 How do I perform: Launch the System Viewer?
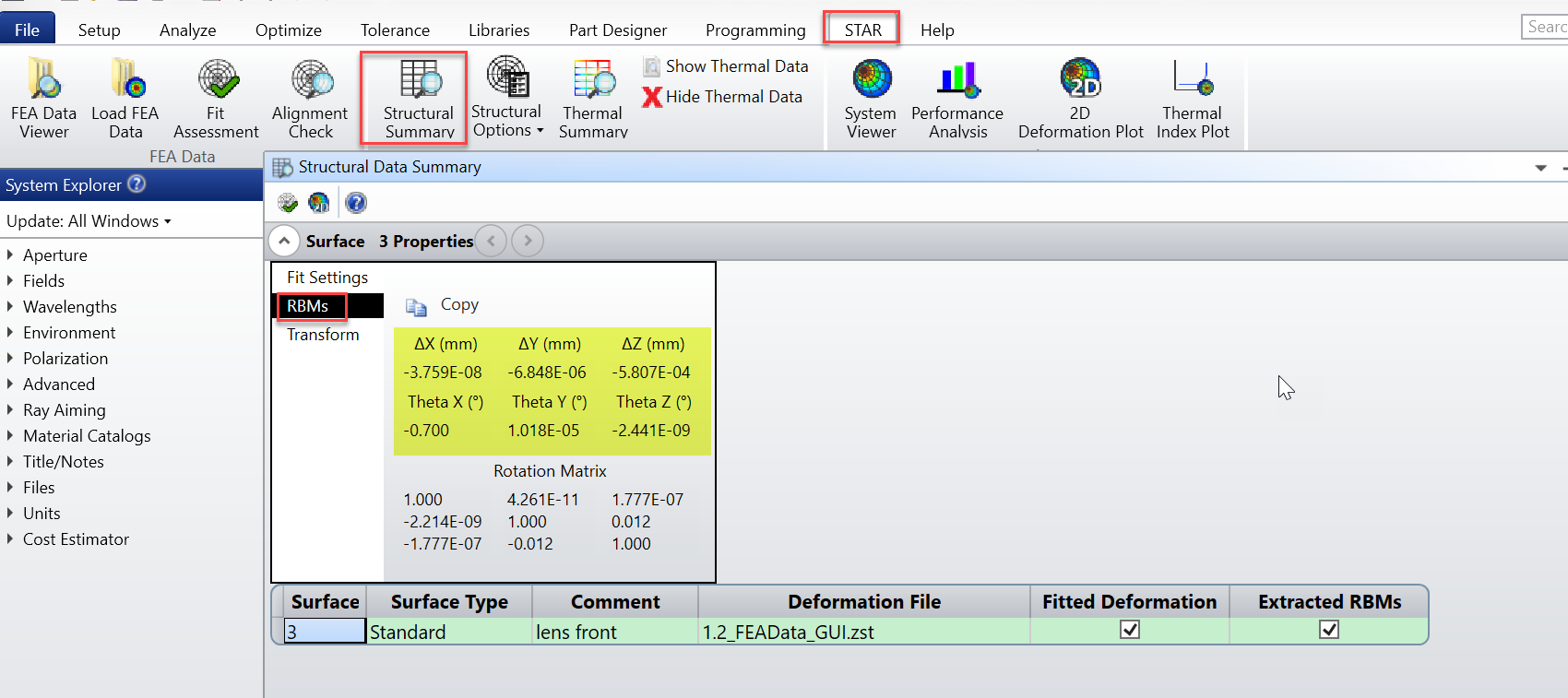click(871, 98)
